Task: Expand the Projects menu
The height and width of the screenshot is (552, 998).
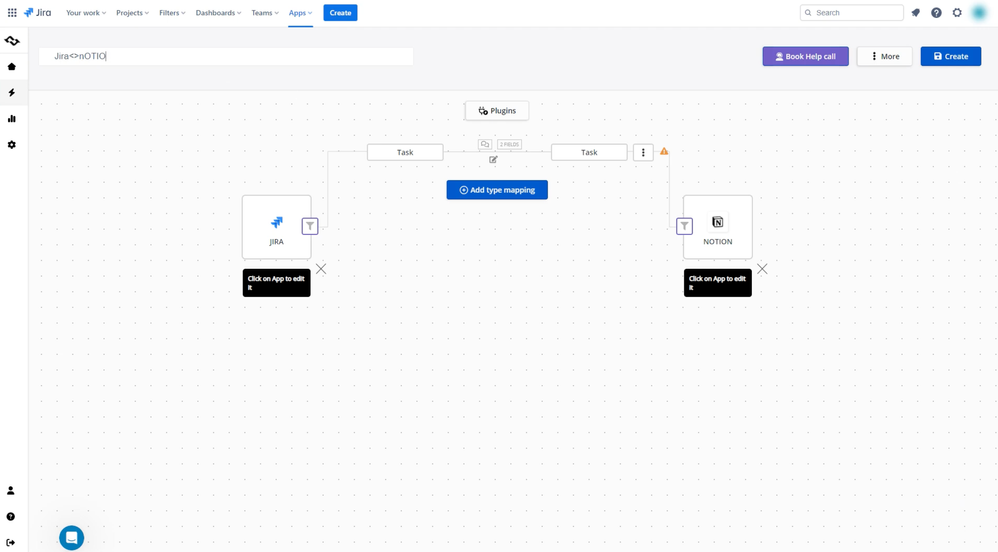Action: 132,13
